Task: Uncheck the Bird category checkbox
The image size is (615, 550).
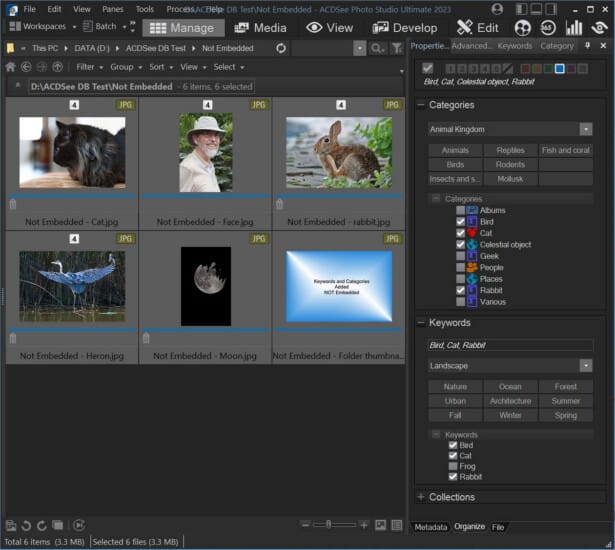Action: [461, 222]
